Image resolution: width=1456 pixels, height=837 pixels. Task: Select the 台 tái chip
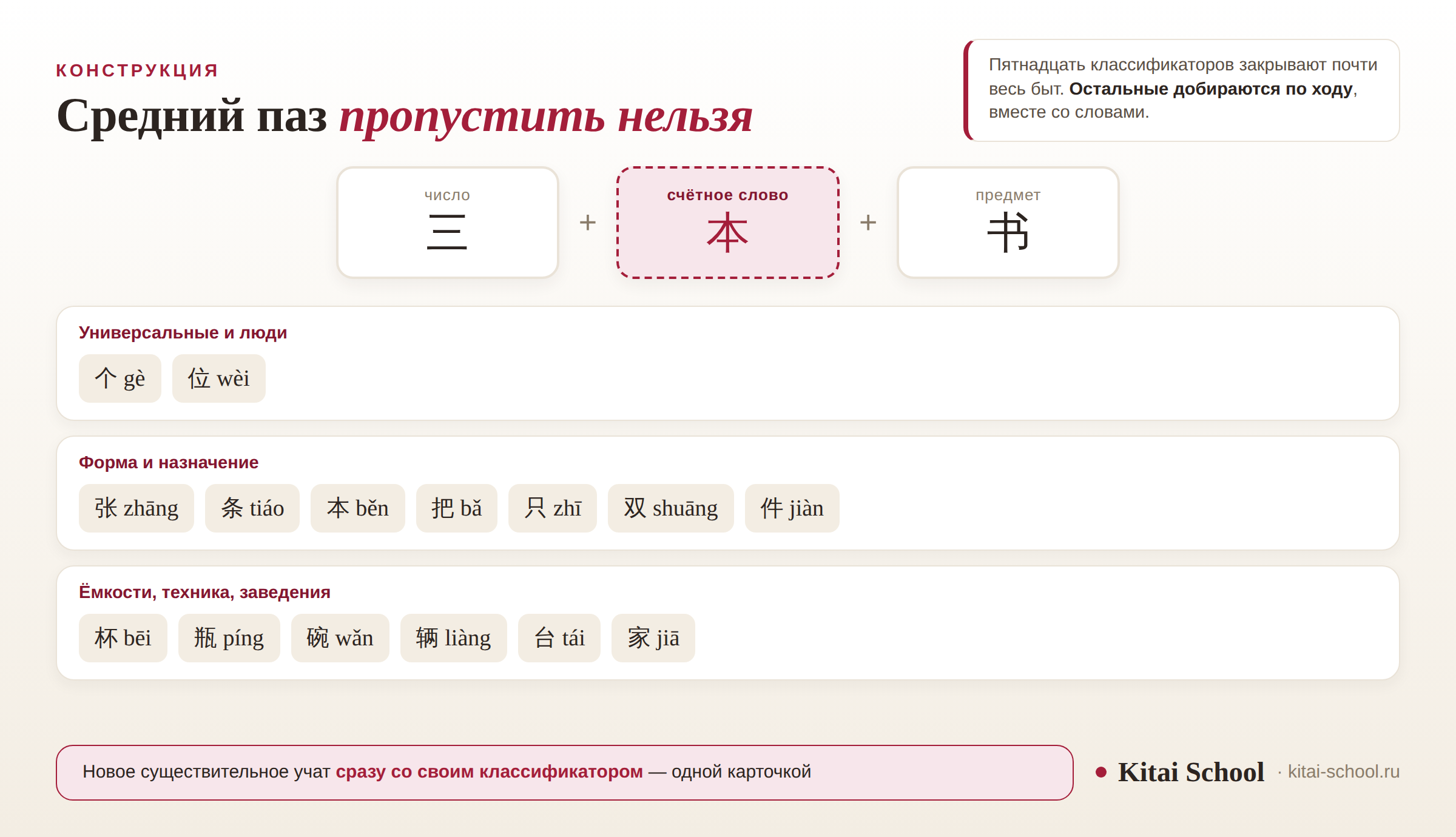559,638
